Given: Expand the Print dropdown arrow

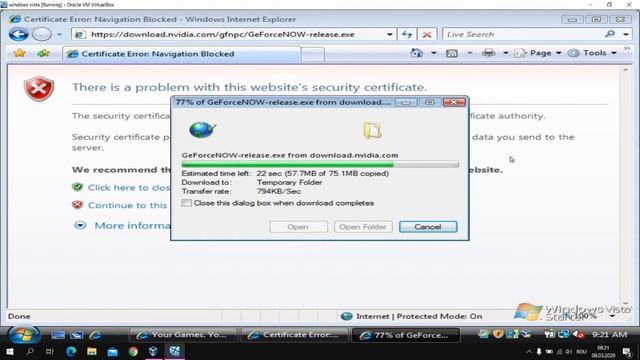Looking at the screenshot, I should pos(505,53).
